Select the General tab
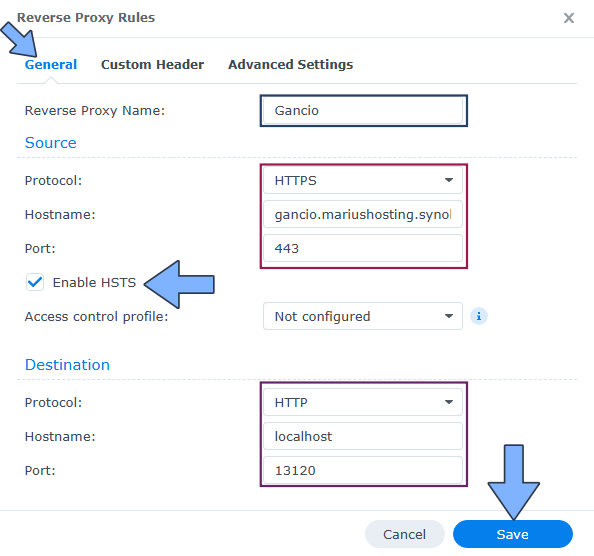The height and width of the screenshot is (556, 594). [51, 64]
